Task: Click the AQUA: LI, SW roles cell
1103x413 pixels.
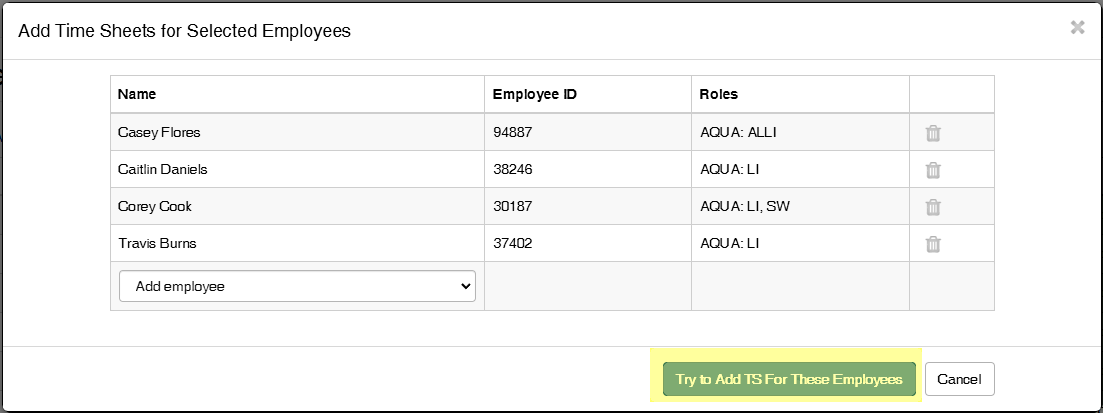Action: tap(746, 207)
